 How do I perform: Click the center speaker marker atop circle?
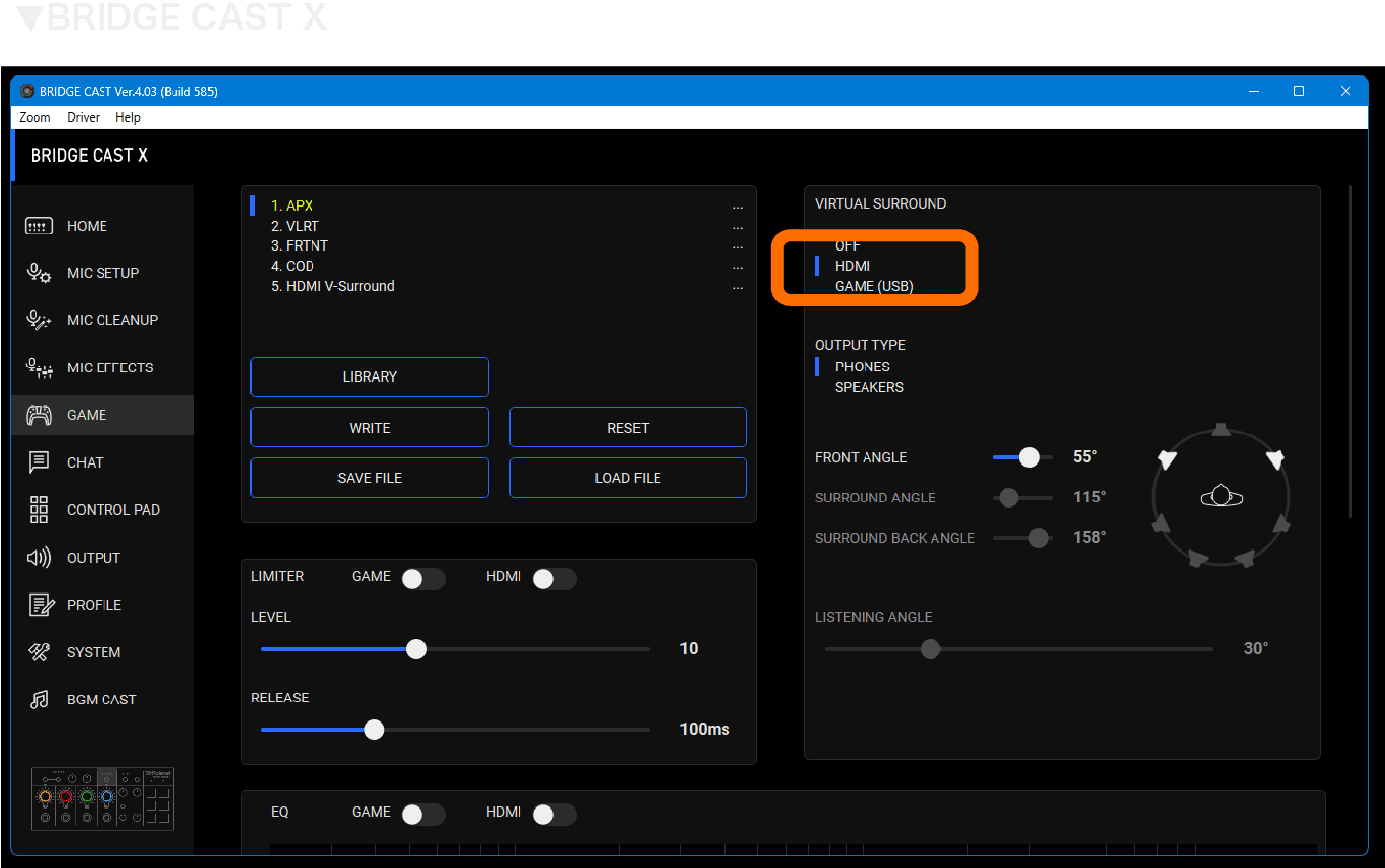pyautogui.click(x=1221, y=430)
